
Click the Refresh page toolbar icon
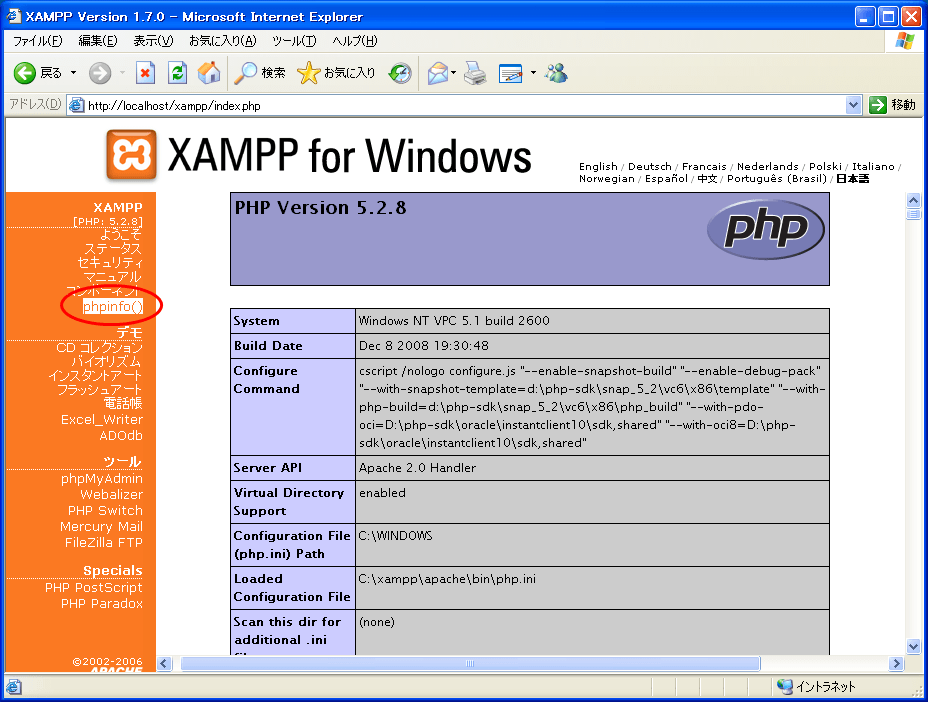[177, 73]
